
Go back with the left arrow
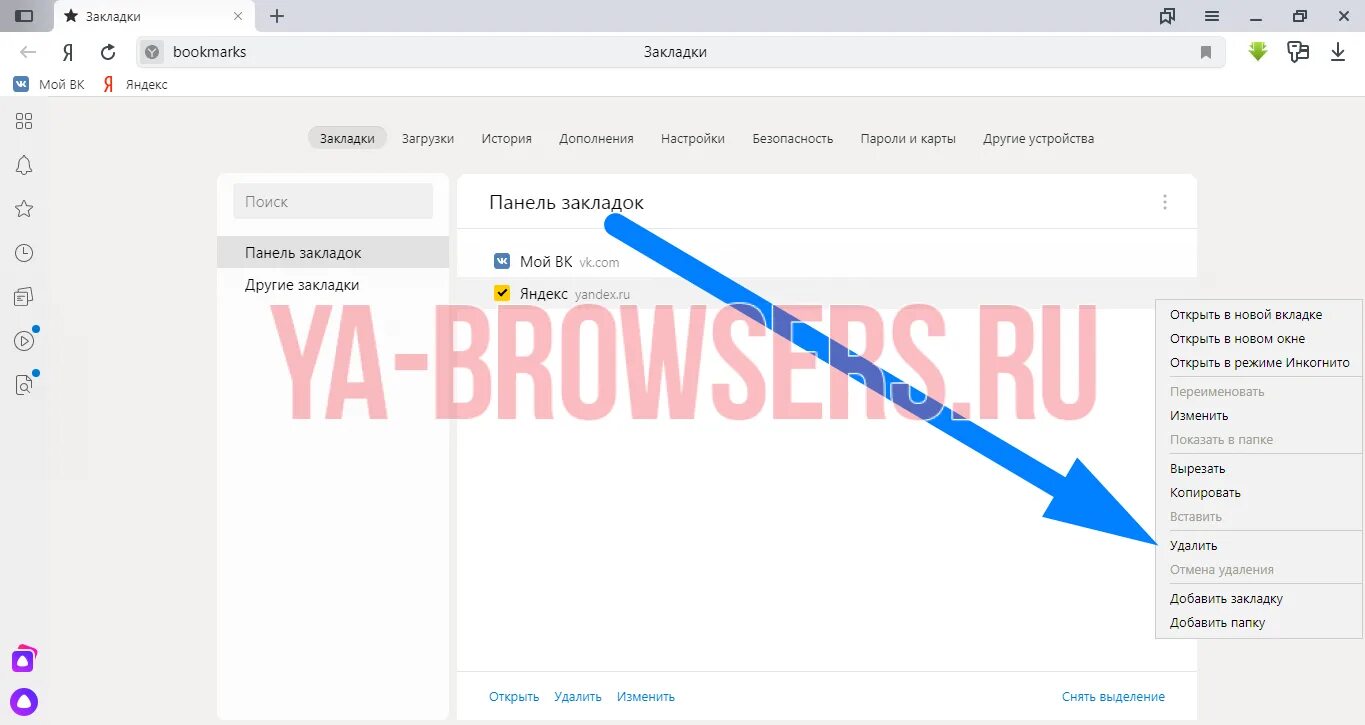(28, 52)
